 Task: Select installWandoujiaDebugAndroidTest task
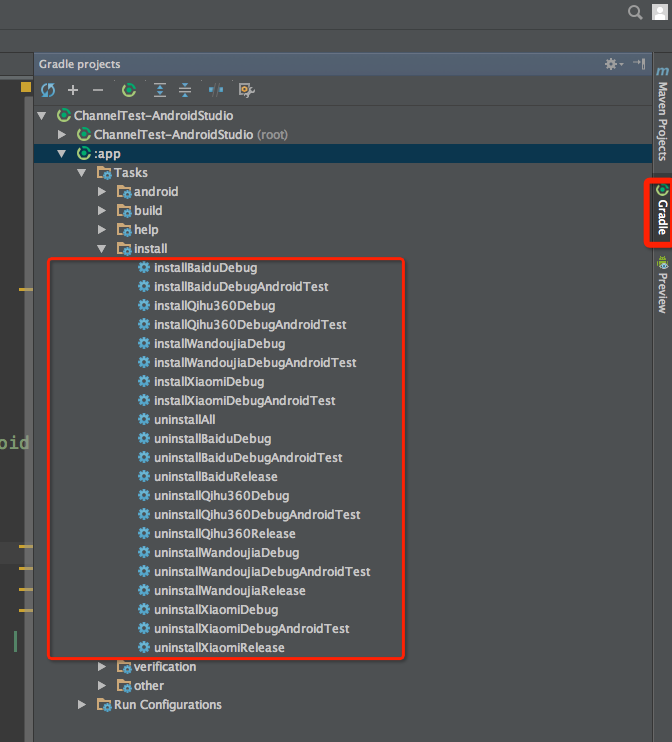[255, 362]
